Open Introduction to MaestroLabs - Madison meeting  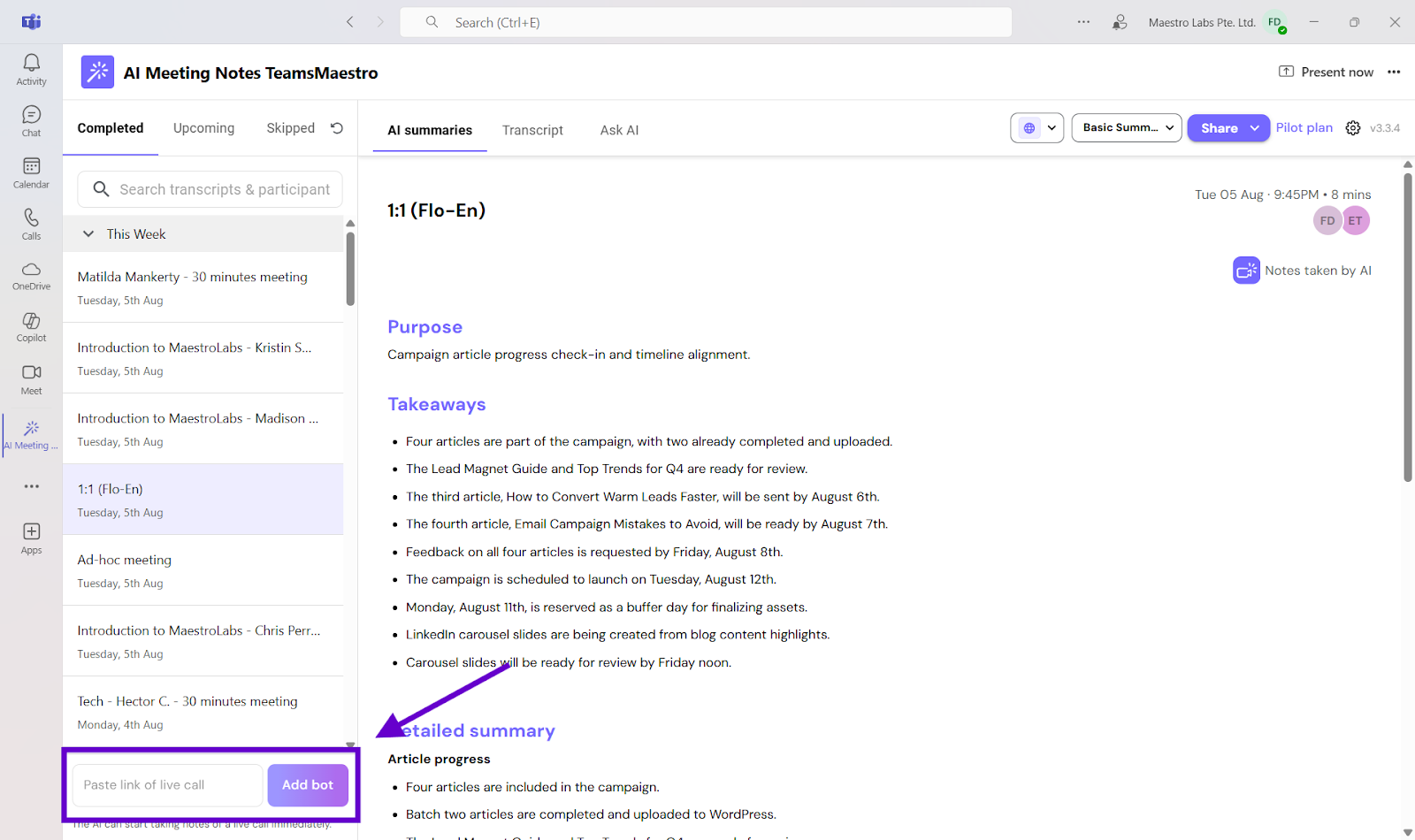[x=203, y=429]
